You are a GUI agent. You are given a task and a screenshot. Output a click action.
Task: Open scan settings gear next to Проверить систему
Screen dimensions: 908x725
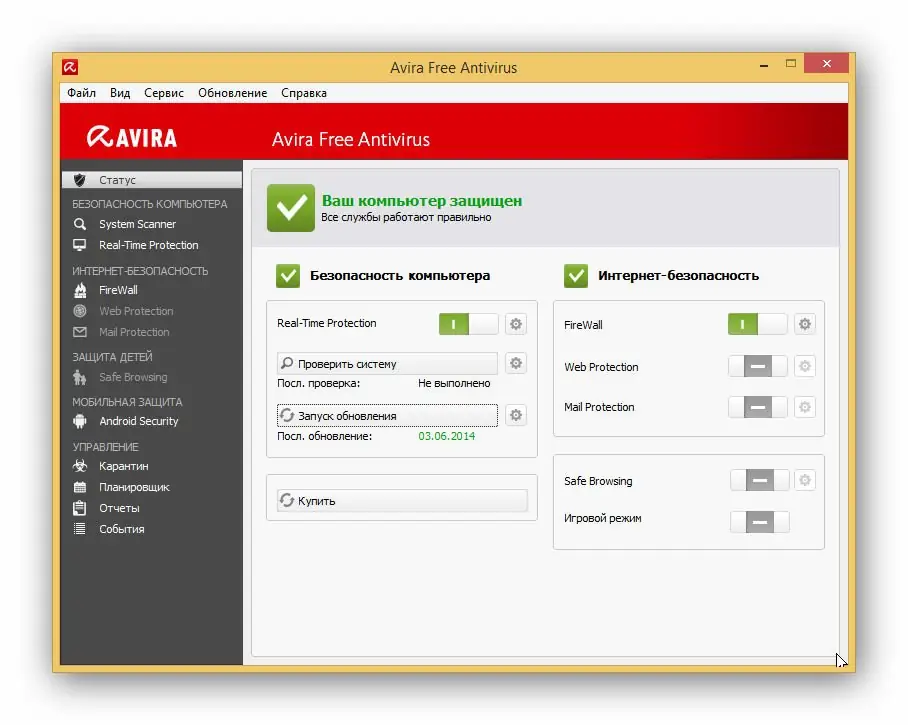(516, 363)
